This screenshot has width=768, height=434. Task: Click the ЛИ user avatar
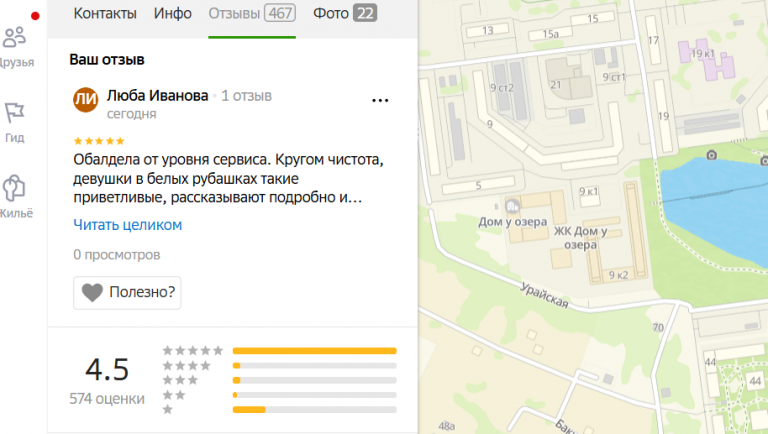86,100
